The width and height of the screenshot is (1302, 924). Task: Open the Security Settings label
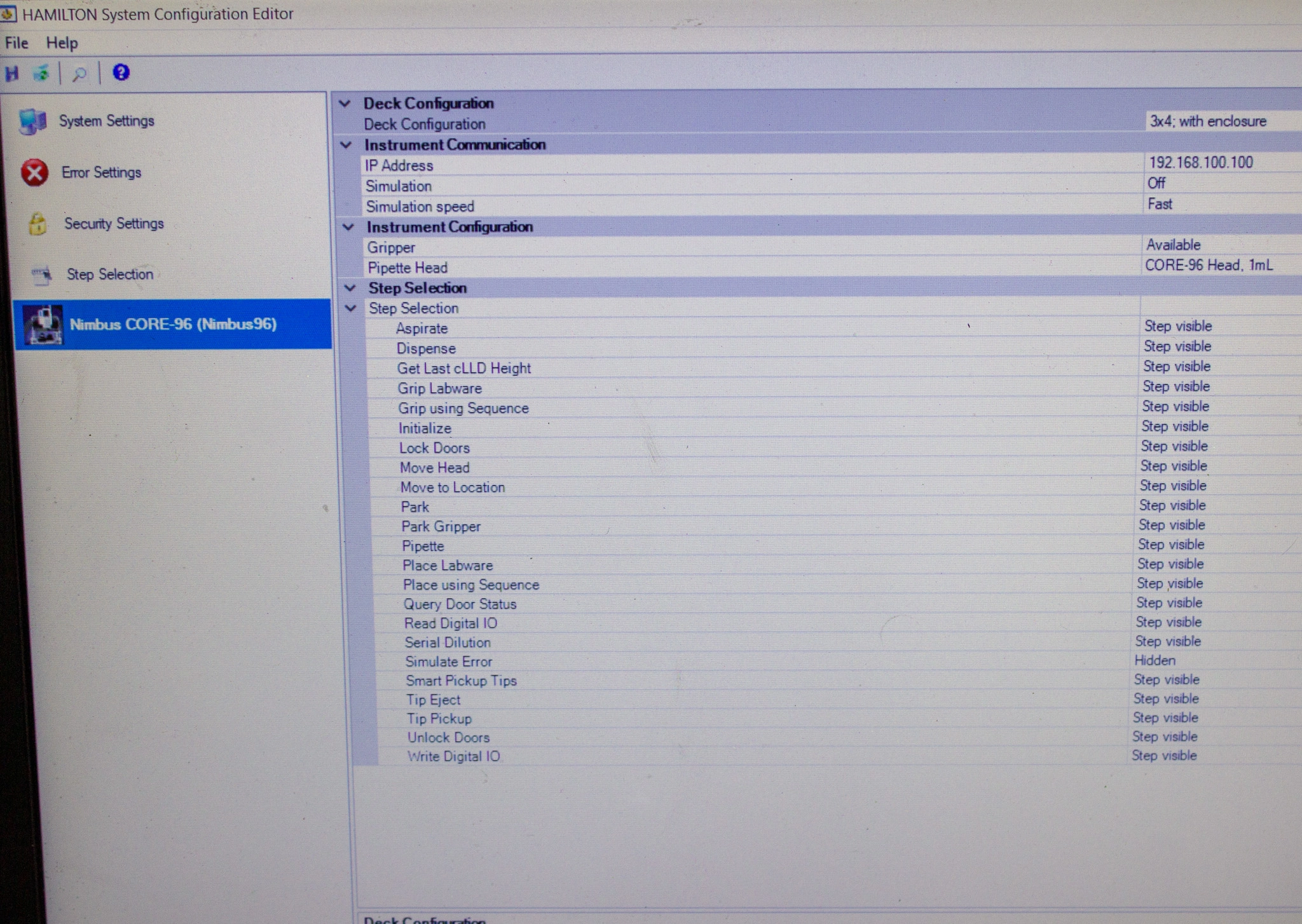click(x=114, y=224)
